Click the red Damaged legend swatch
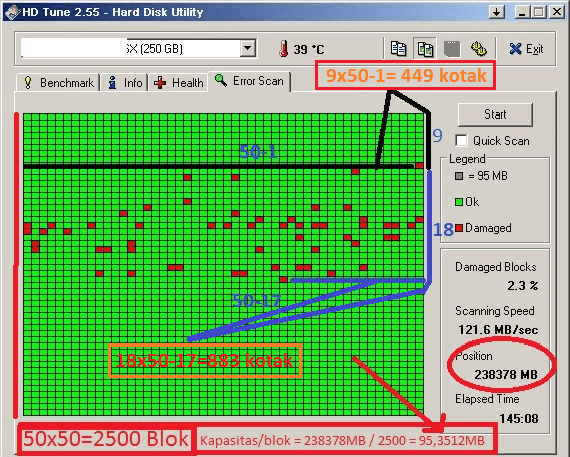 point(459,228)
